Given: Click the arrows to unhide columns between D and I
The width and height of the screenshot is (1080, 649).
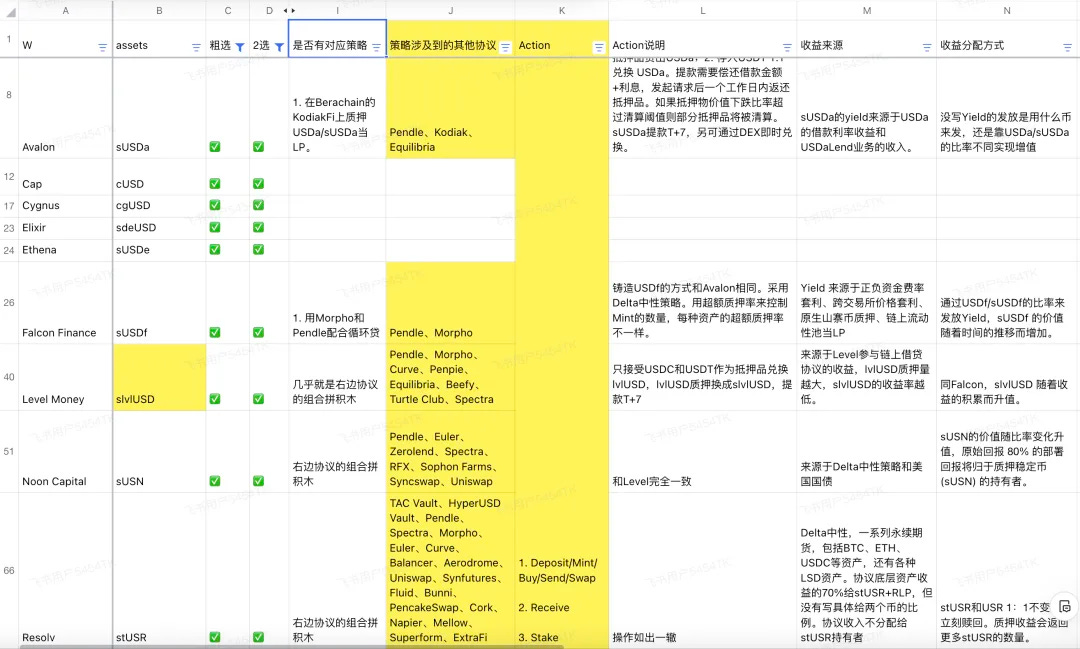Looking at the screenshot, I should [288, 9].
